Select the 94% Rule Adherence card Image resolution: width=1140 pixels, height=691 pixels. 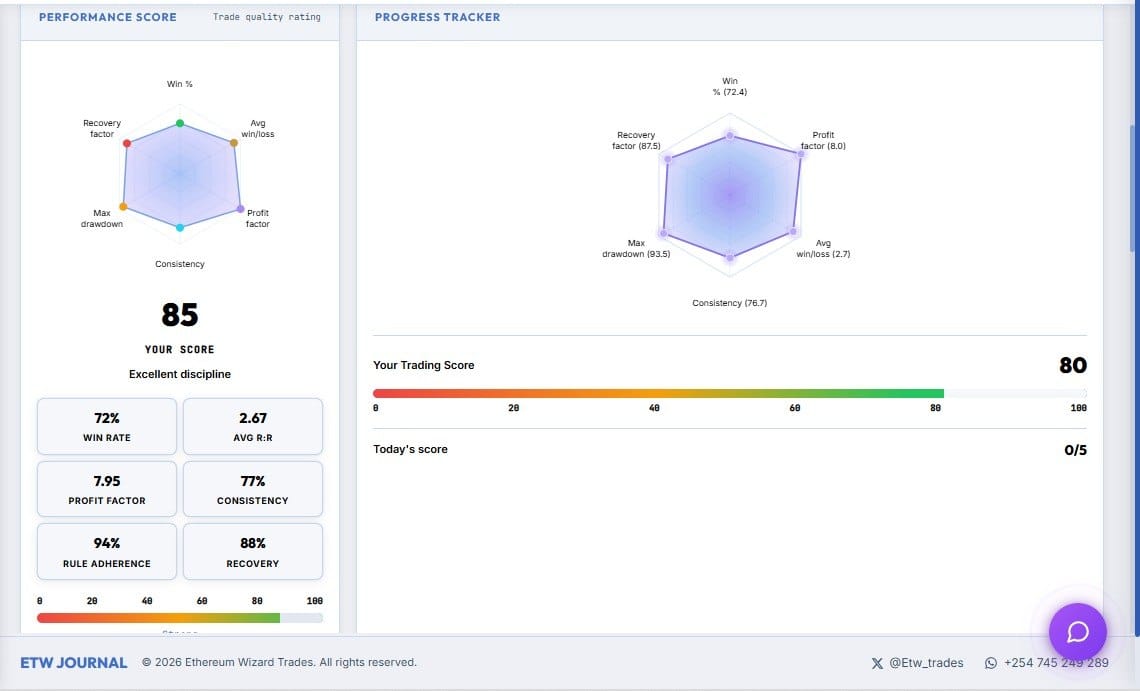(107, 551)
